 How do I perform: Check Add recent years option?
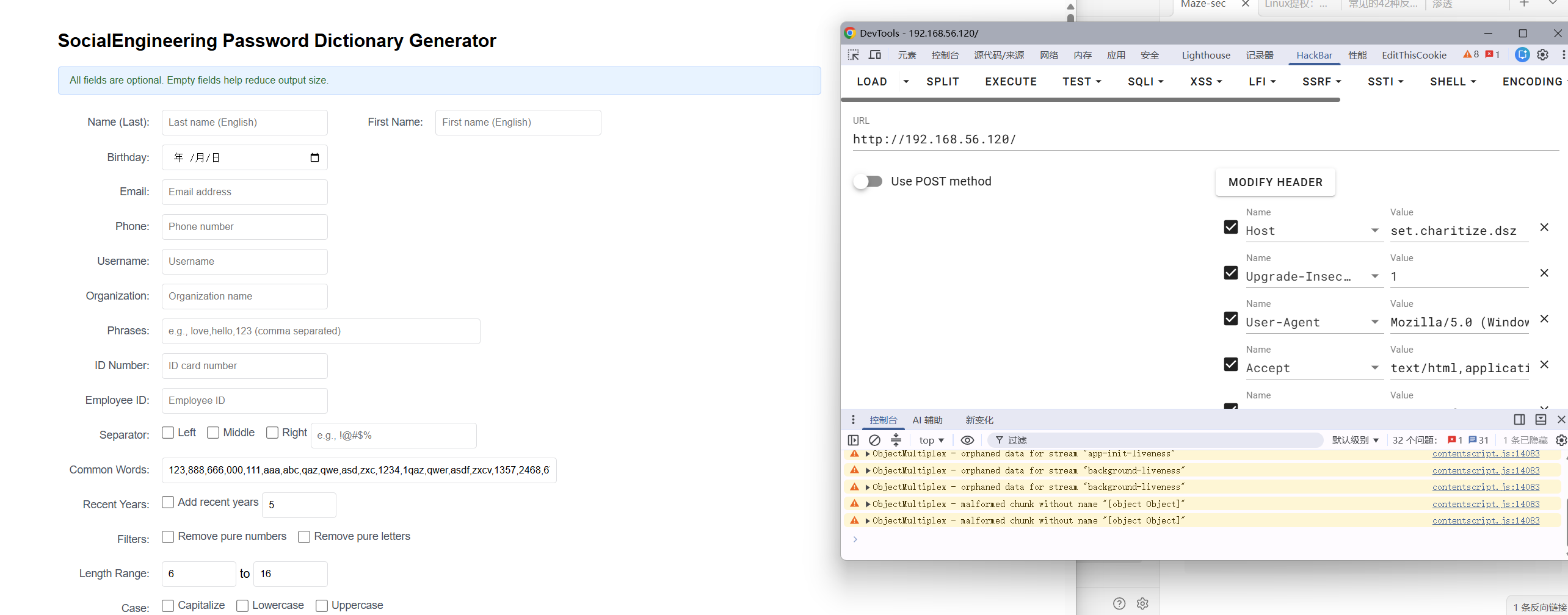(x=168, y=502)
